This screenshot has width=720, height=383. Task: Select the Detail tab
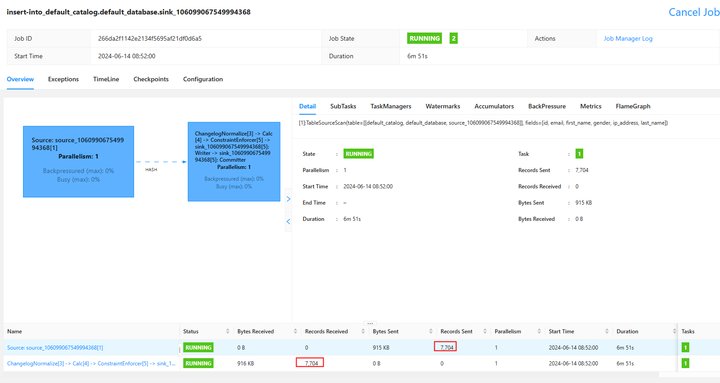coord(307,106)
